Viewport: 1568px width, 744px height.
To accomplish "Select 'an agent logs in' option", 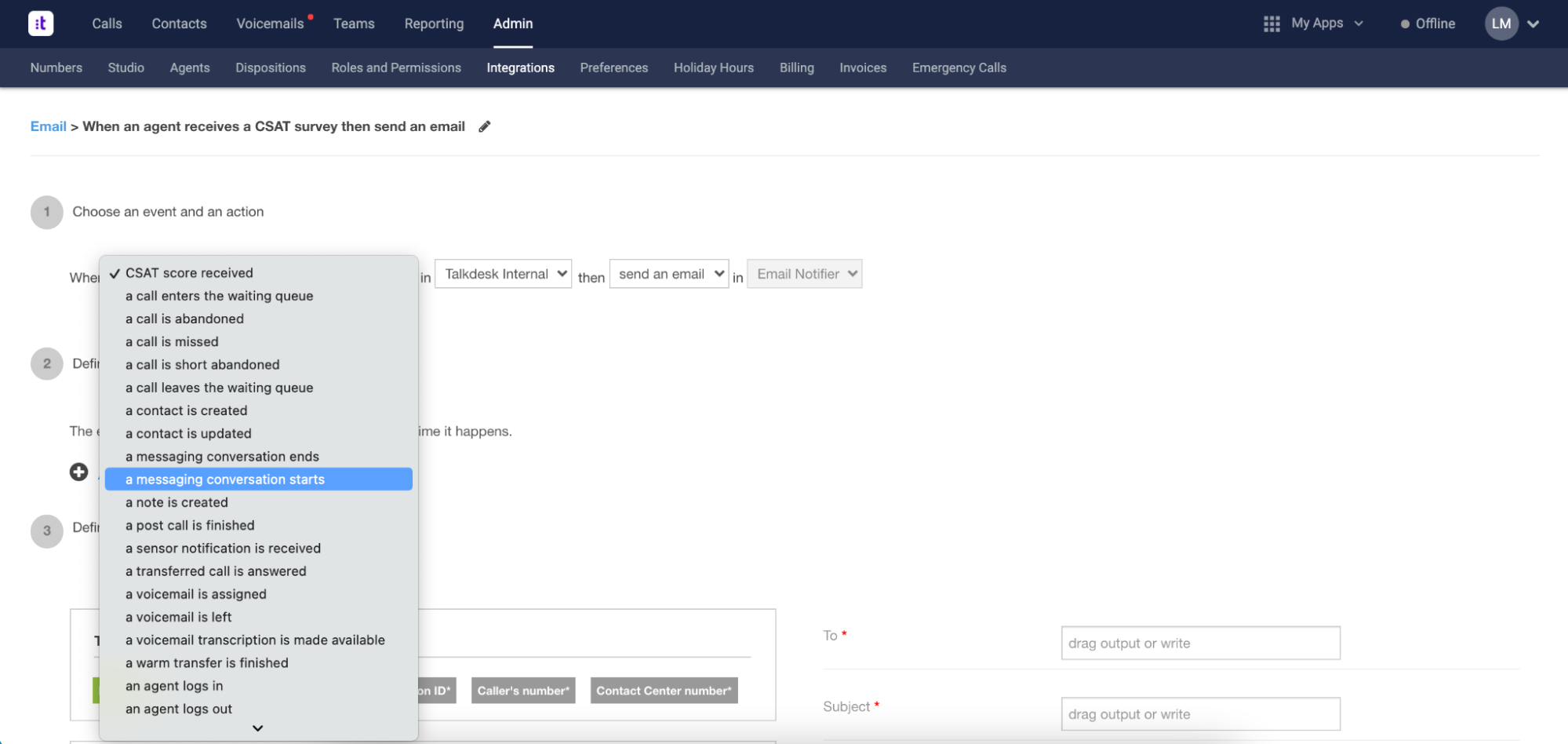I will 259,686.
